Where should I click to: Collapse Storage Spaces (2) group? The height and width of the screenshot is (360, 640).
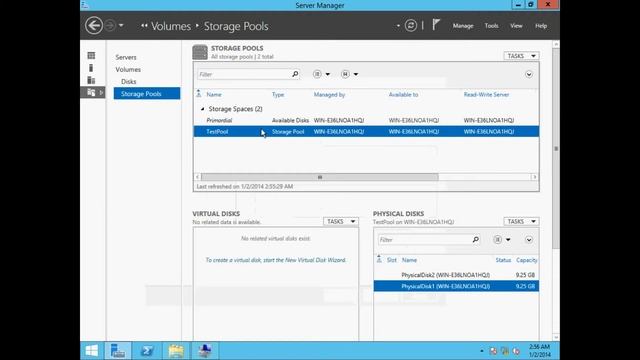pyautogui.click(x=202, y=109)
